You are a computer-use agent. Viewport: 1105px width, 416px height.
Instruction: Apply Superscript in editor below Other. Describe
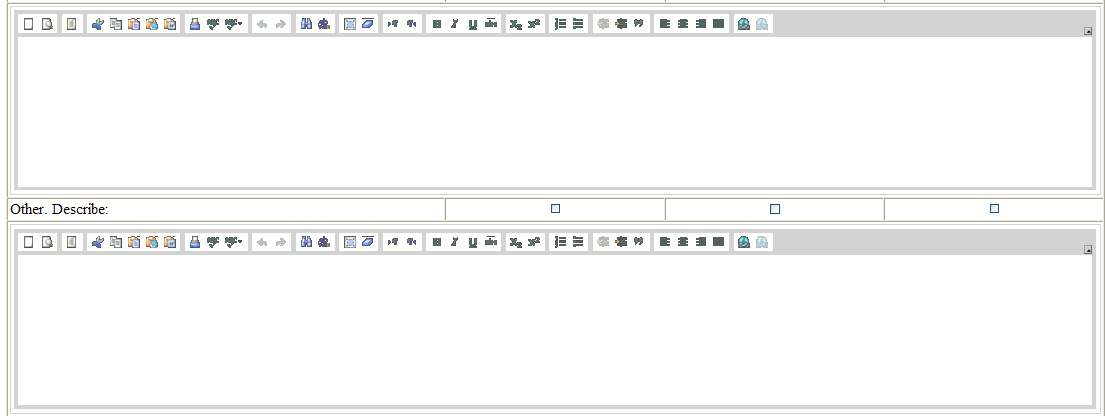click(534, 242)
